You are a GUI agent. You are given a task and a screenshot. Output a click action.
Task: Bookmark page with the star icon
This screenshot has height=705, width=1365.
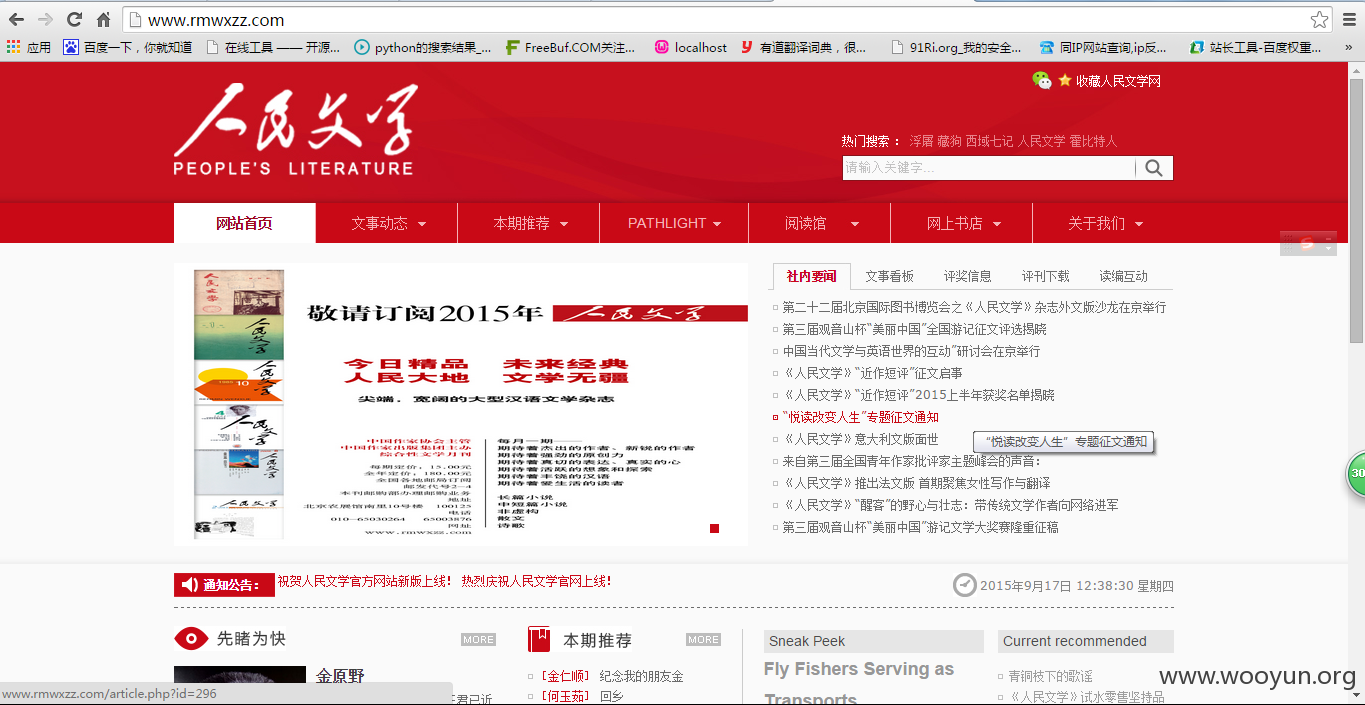click(1320, 19)
